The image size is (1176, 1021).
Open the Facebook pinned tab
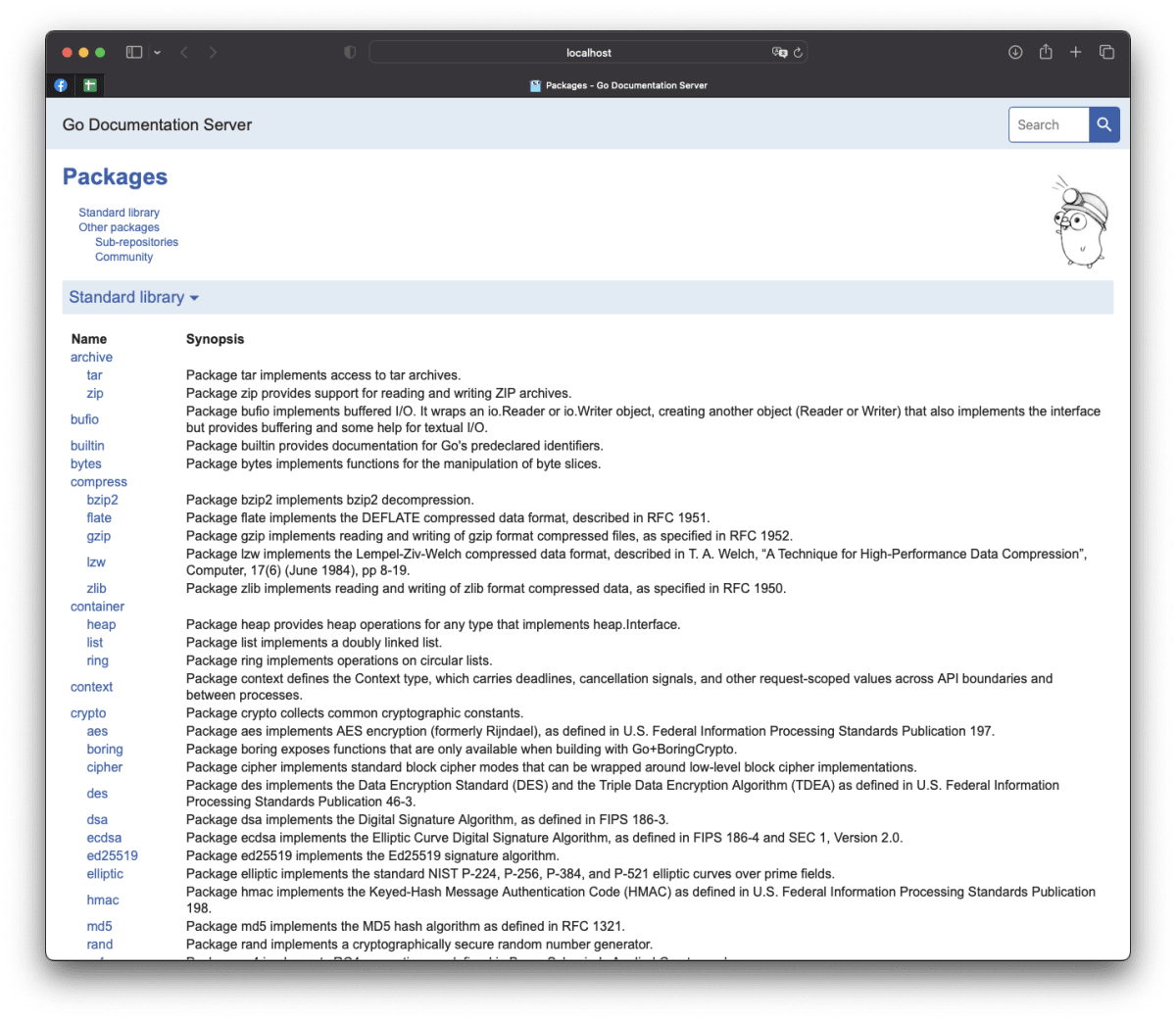pos(61,85)
